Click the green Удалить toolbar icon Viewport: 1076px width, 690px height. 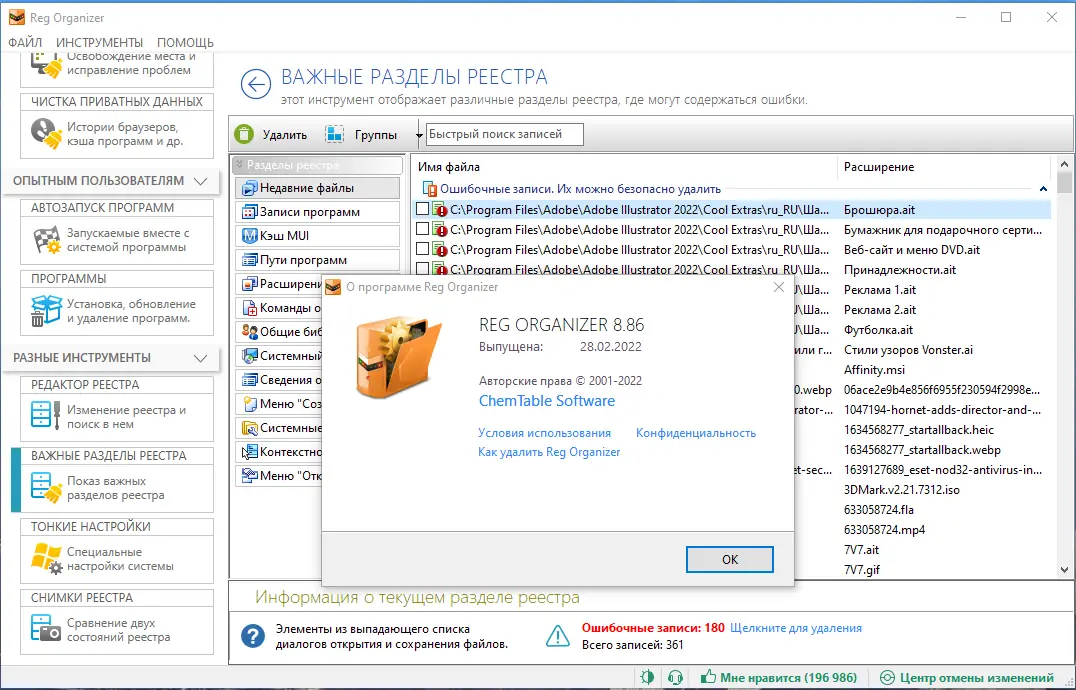coord(243,133)
